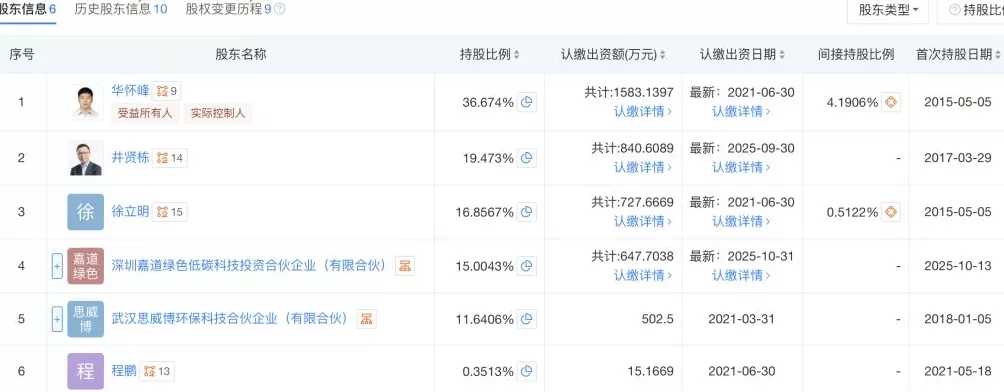This screenshot has width=1004, height=392.
Task: Click the 股东名称 column header
Action: [241, 55]
